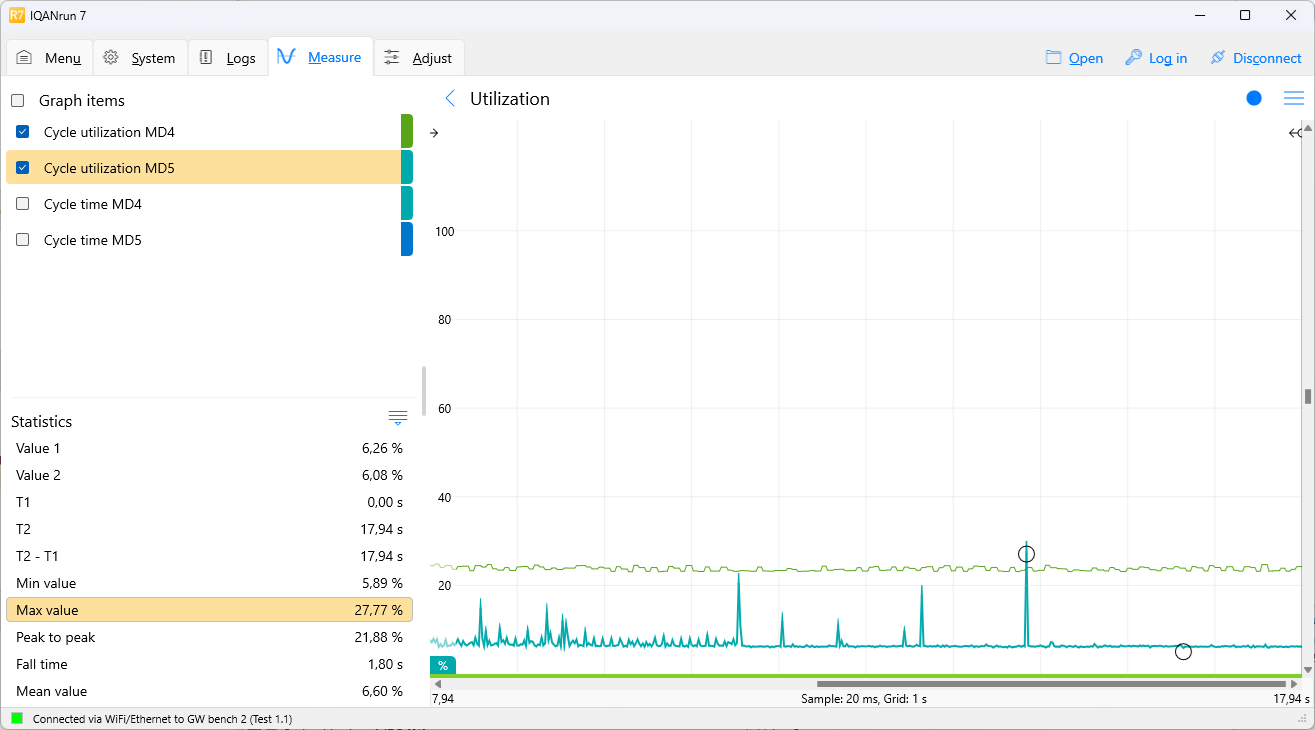Switch to the System tab
The width and height of the screenshot is (1315, 730).
click(140, 58)
